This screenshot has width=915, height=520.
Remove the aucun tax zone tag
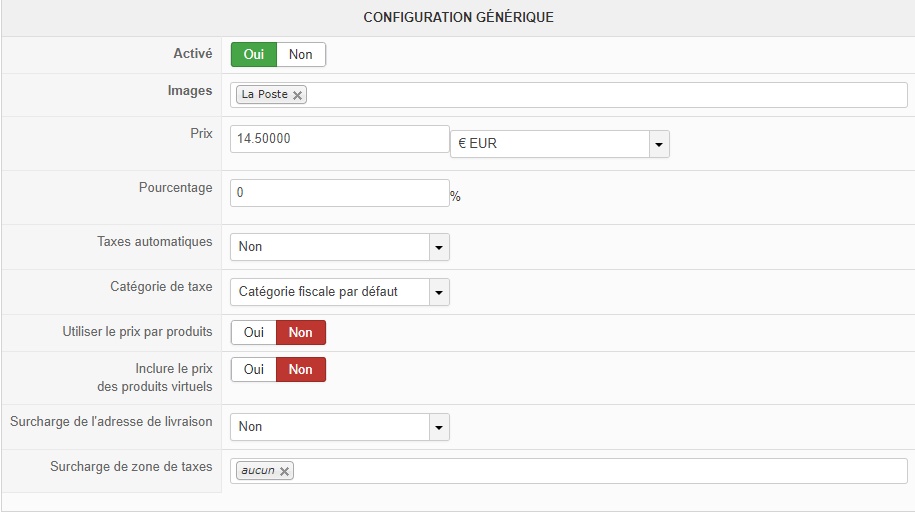click(x=285, y=471)
